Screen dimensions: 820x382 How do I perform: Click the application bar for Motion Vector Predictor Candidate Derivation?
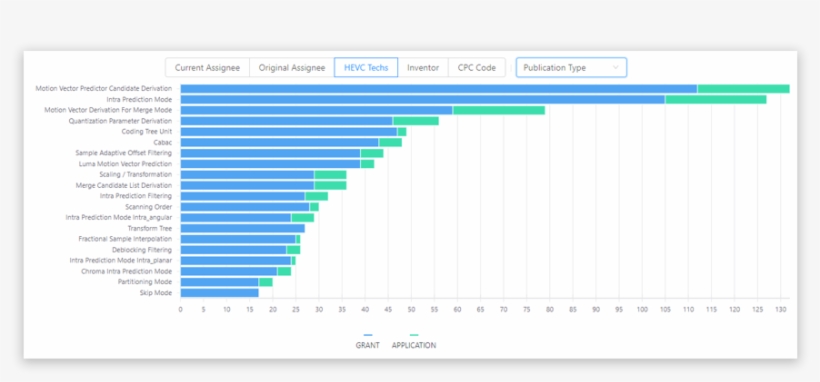(743, 88)
